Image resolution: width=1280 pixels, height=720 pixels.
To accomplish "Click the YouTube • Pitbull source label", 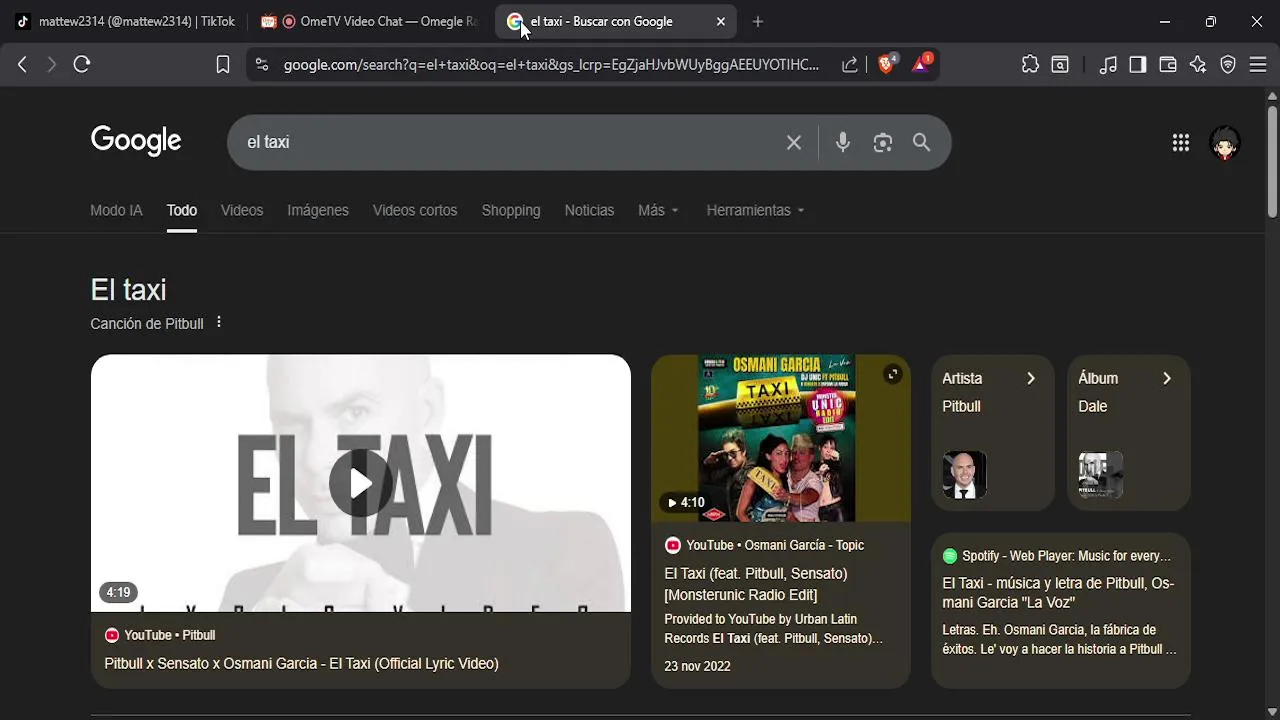I will (x=160, y=635).
